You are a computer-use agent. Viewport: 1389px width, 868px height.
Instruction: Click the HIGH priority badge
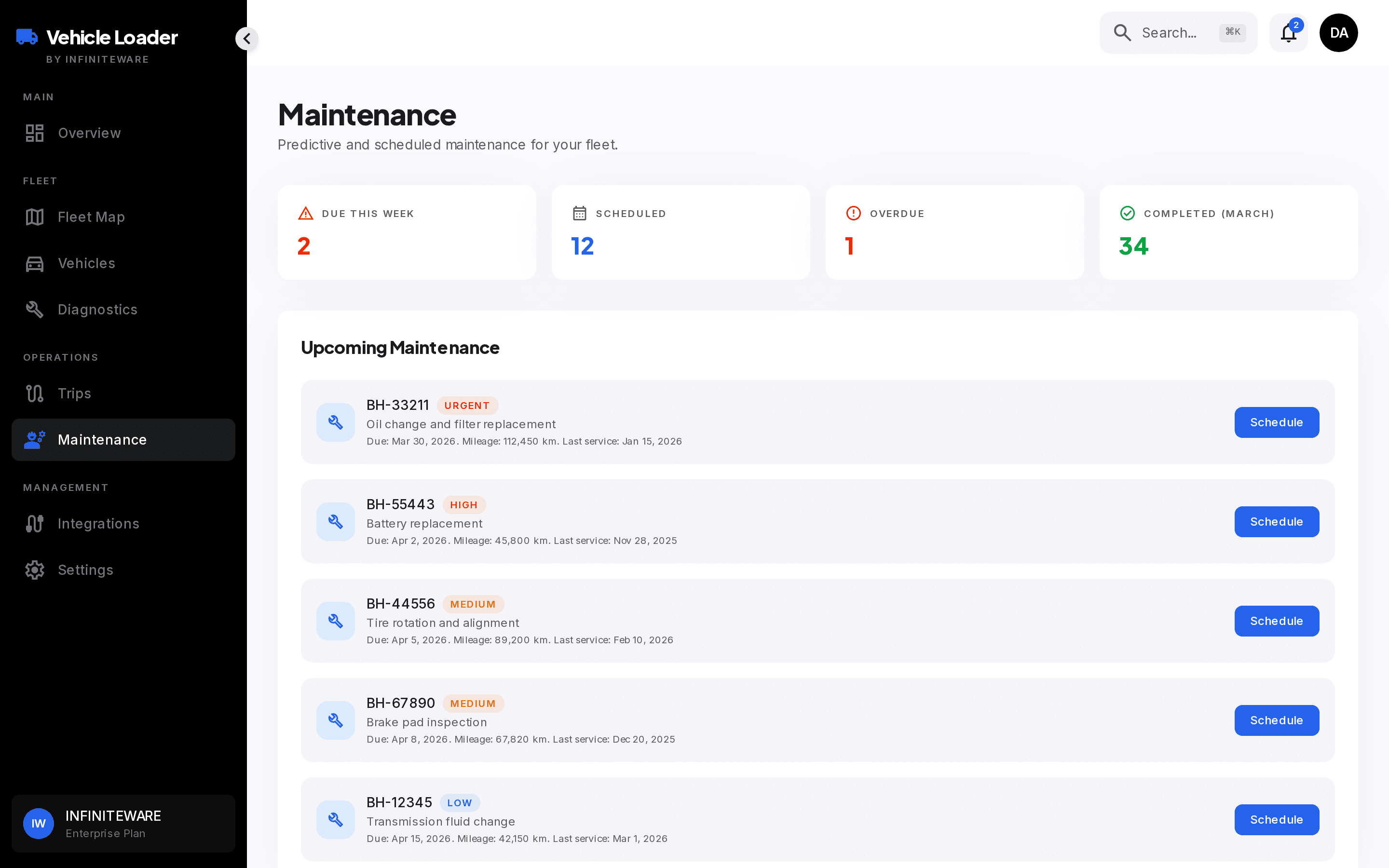[x=464, y=505]
